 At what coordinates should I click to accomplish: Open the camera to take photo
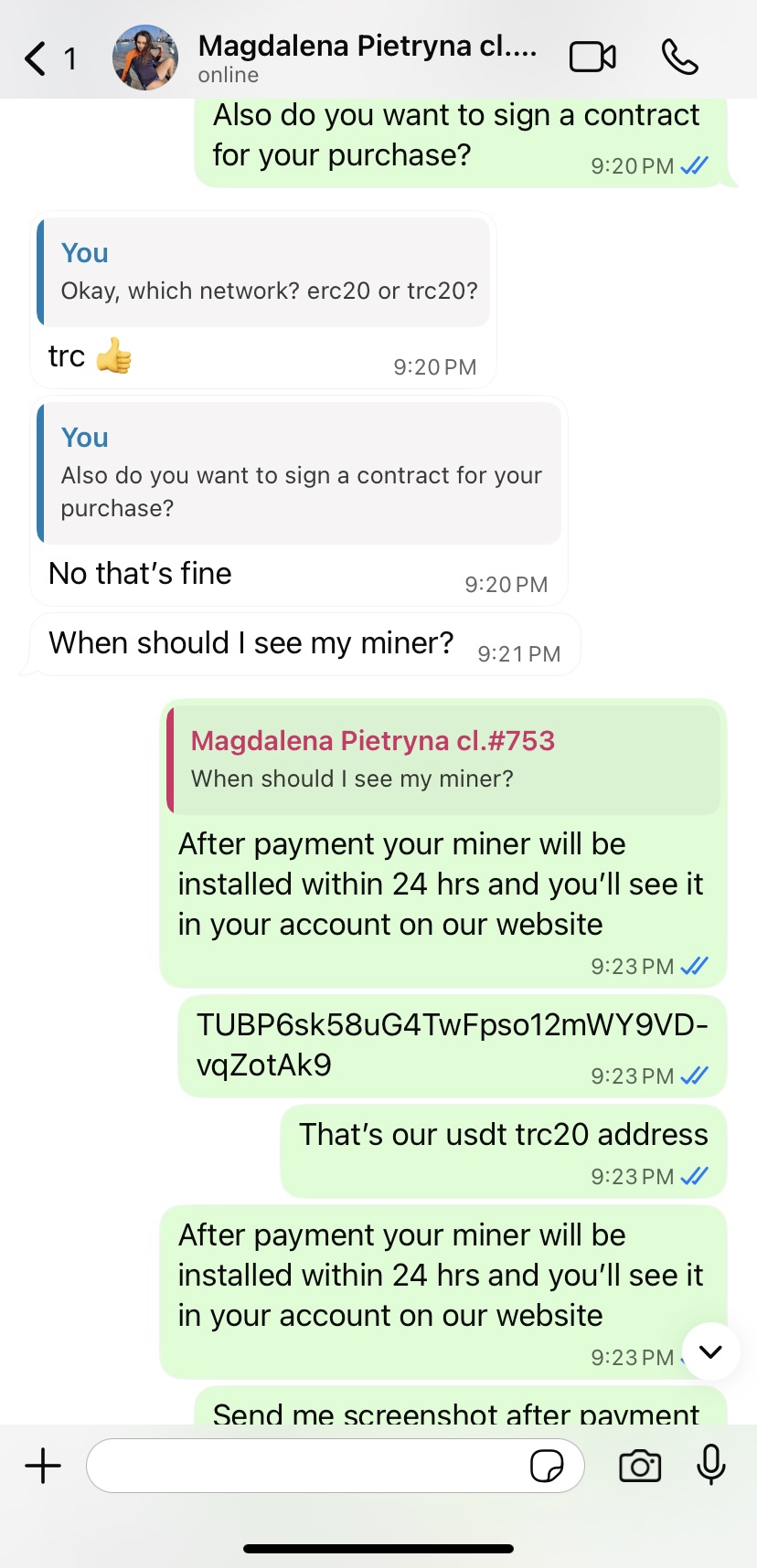[x=640, y=1466]
